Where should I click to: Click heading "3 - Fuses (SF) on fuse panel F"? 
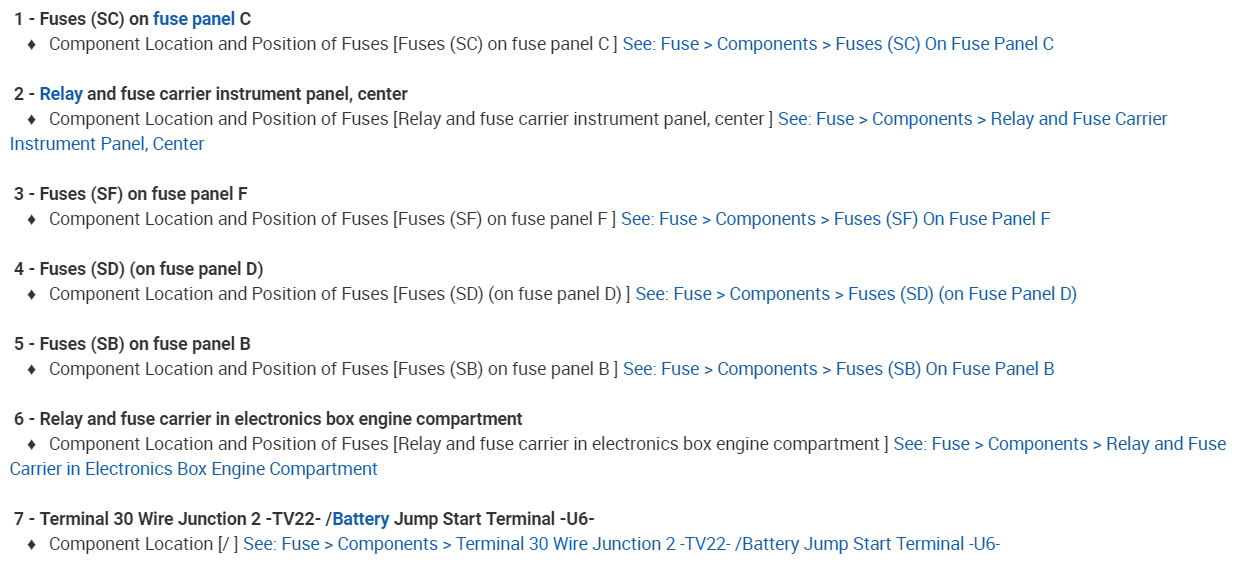tap(131, 194)
